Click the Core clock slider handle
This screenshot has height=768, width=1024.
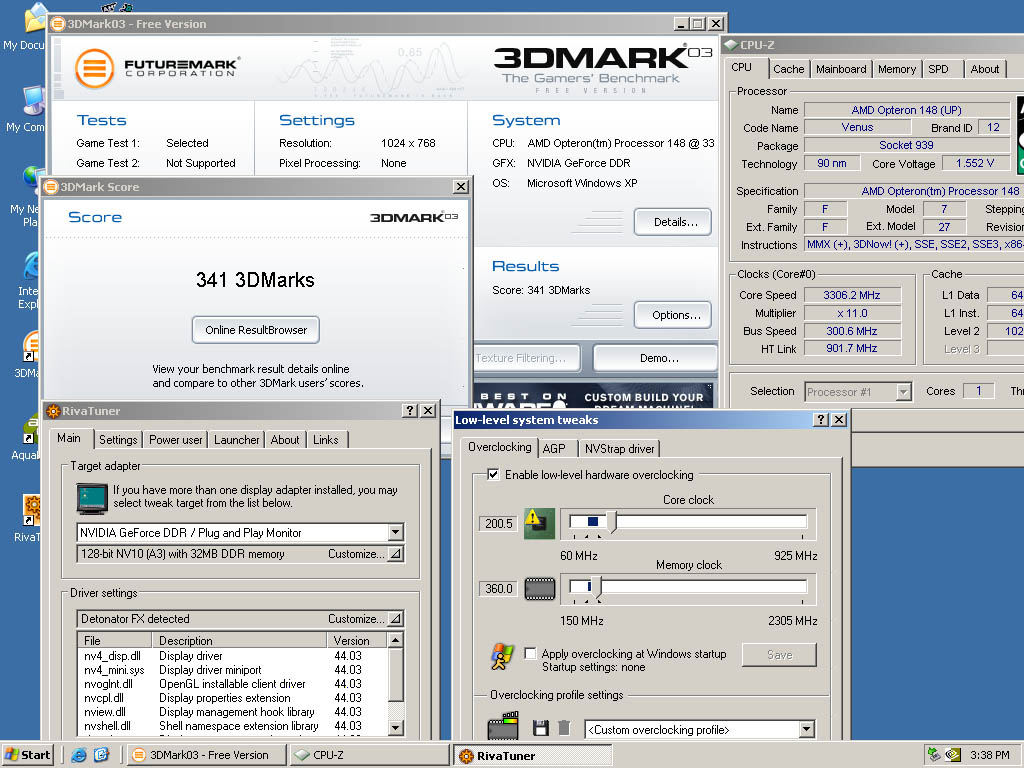click(x=611, y=522)
